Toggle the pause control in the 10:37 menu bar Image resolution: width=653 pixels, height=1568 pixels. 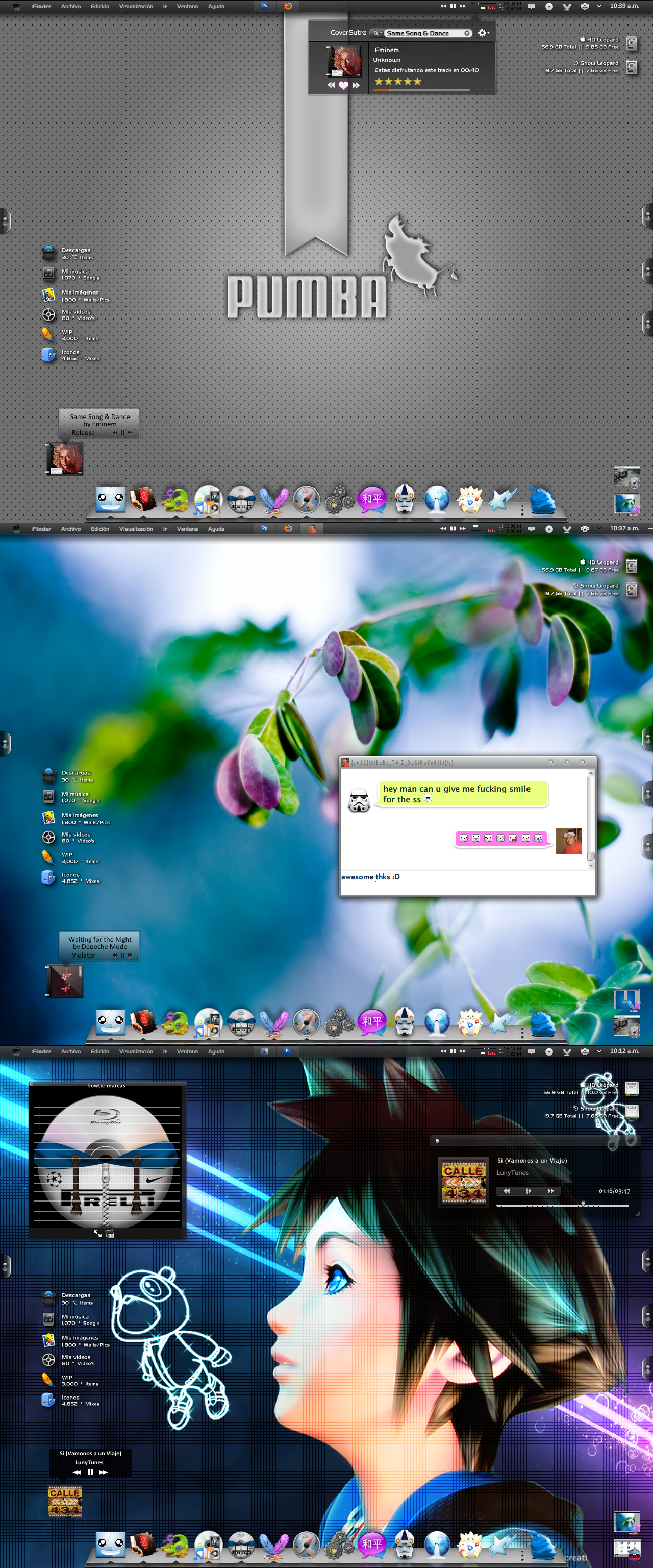coord(453,528)
